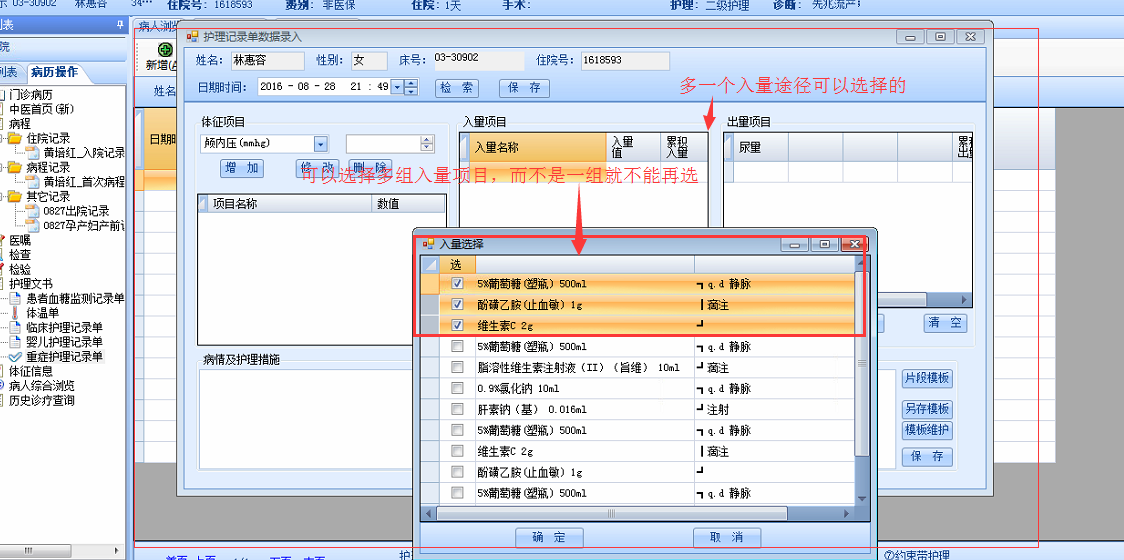Click the 片段模板 button
Screen dimensions: 1124x560
(927, 379)
